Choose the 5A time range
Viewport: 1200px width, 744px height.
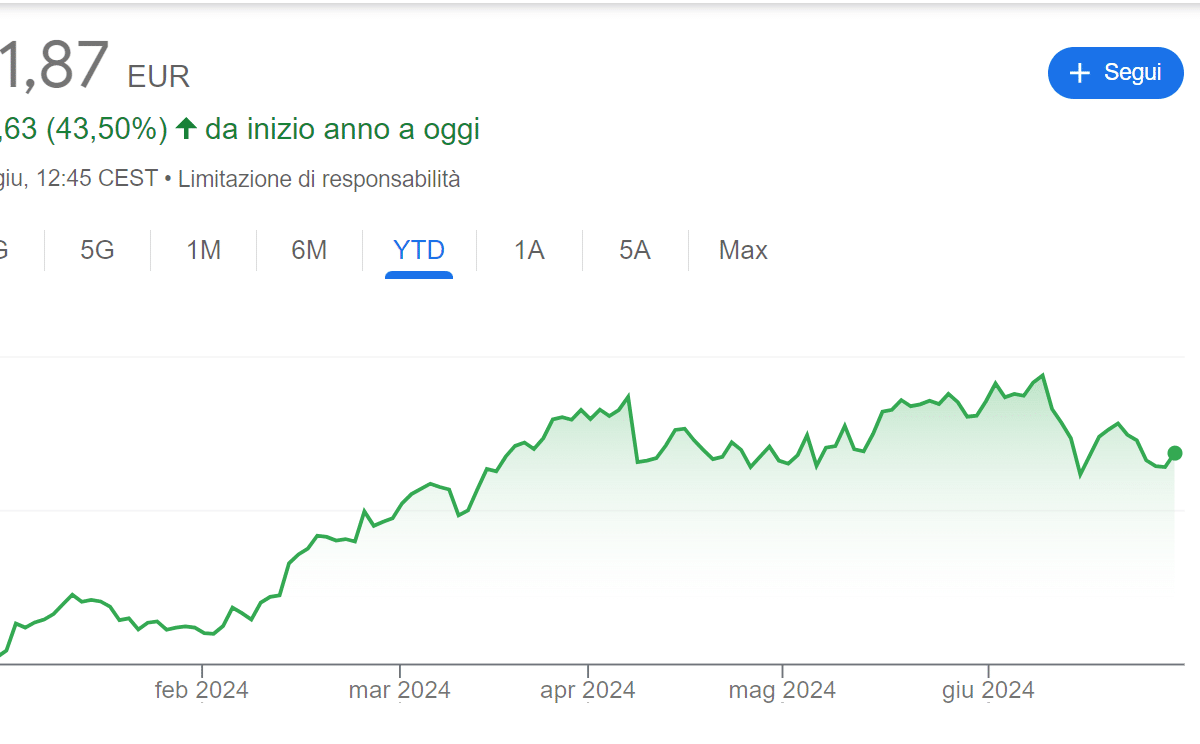coord(635,250)
